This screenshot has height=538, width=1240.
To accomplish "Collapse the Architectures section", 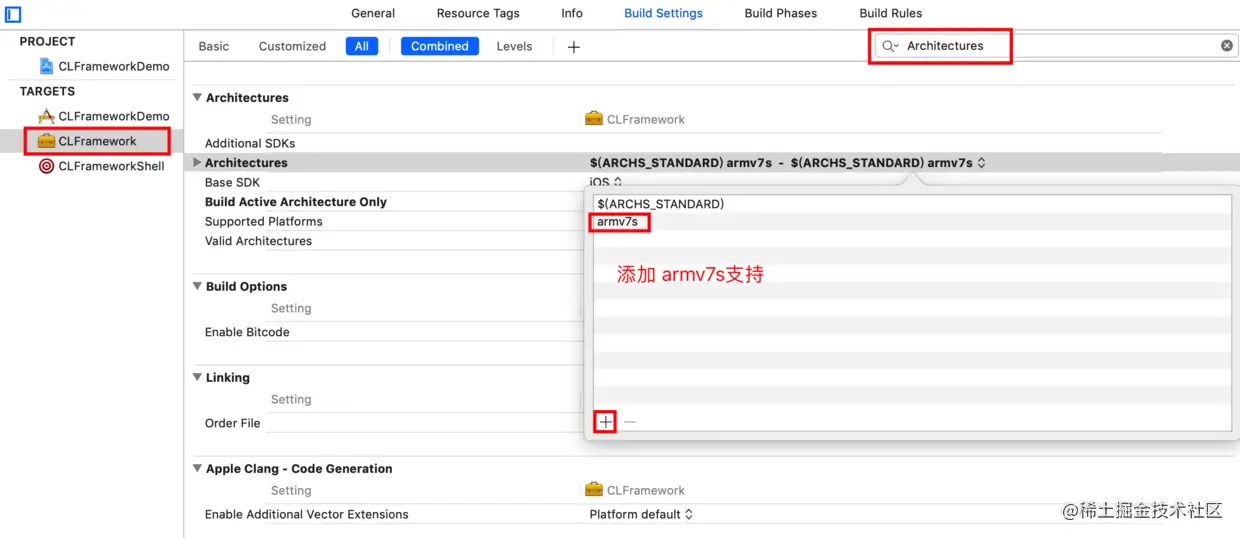I will [x=197, y=98].
